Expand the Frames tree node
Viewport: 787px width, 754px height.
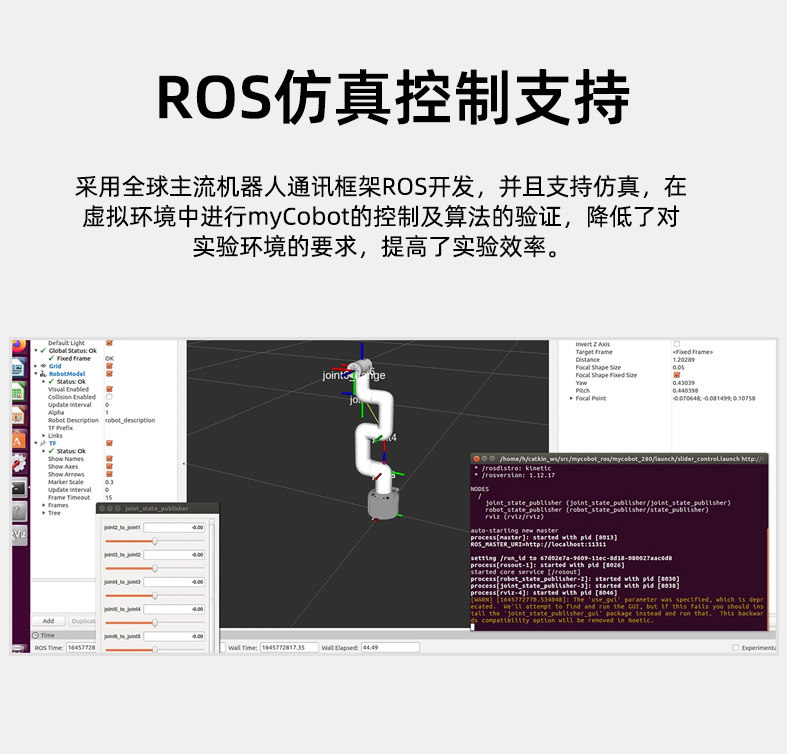click(44, 506)
